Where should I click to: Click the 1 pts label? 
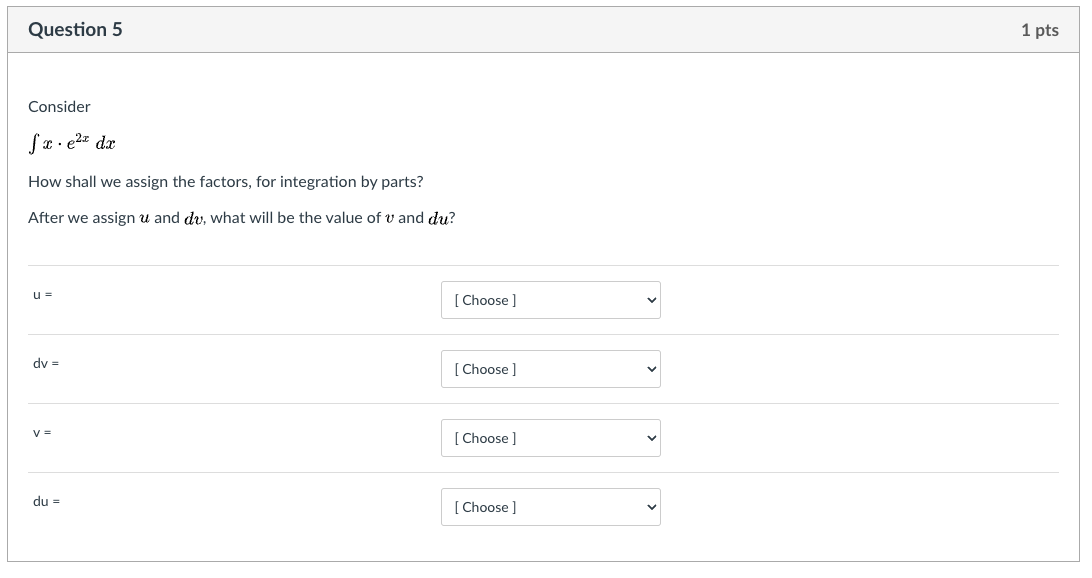[x=1039, y=30]
